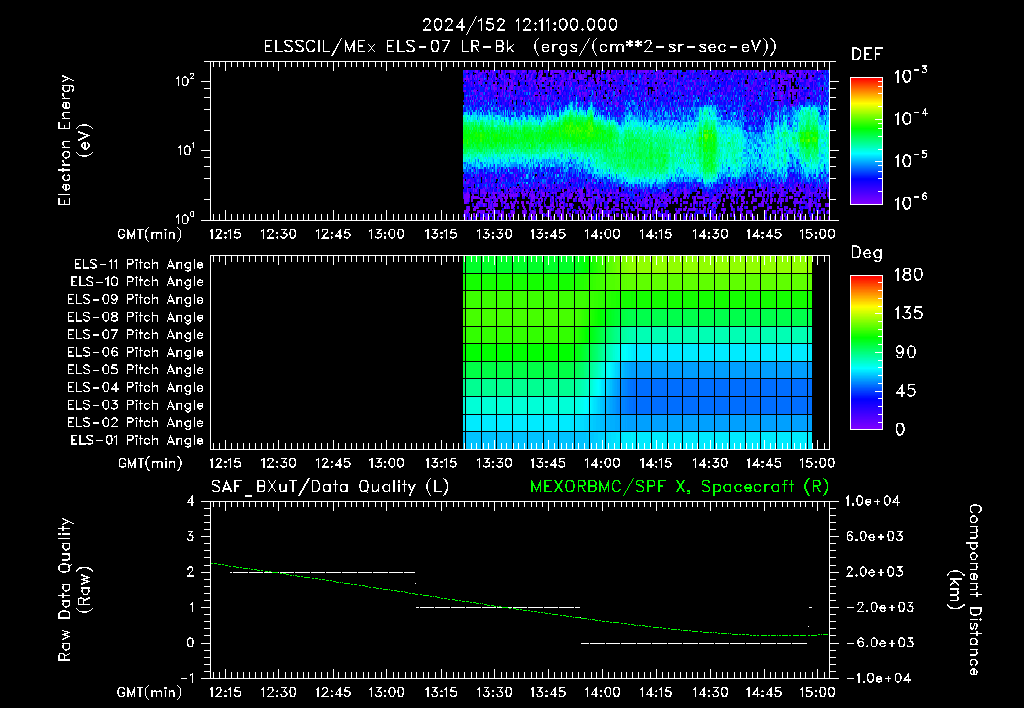Click the 14:00 tick under pitch angle panel

(601, 463)
